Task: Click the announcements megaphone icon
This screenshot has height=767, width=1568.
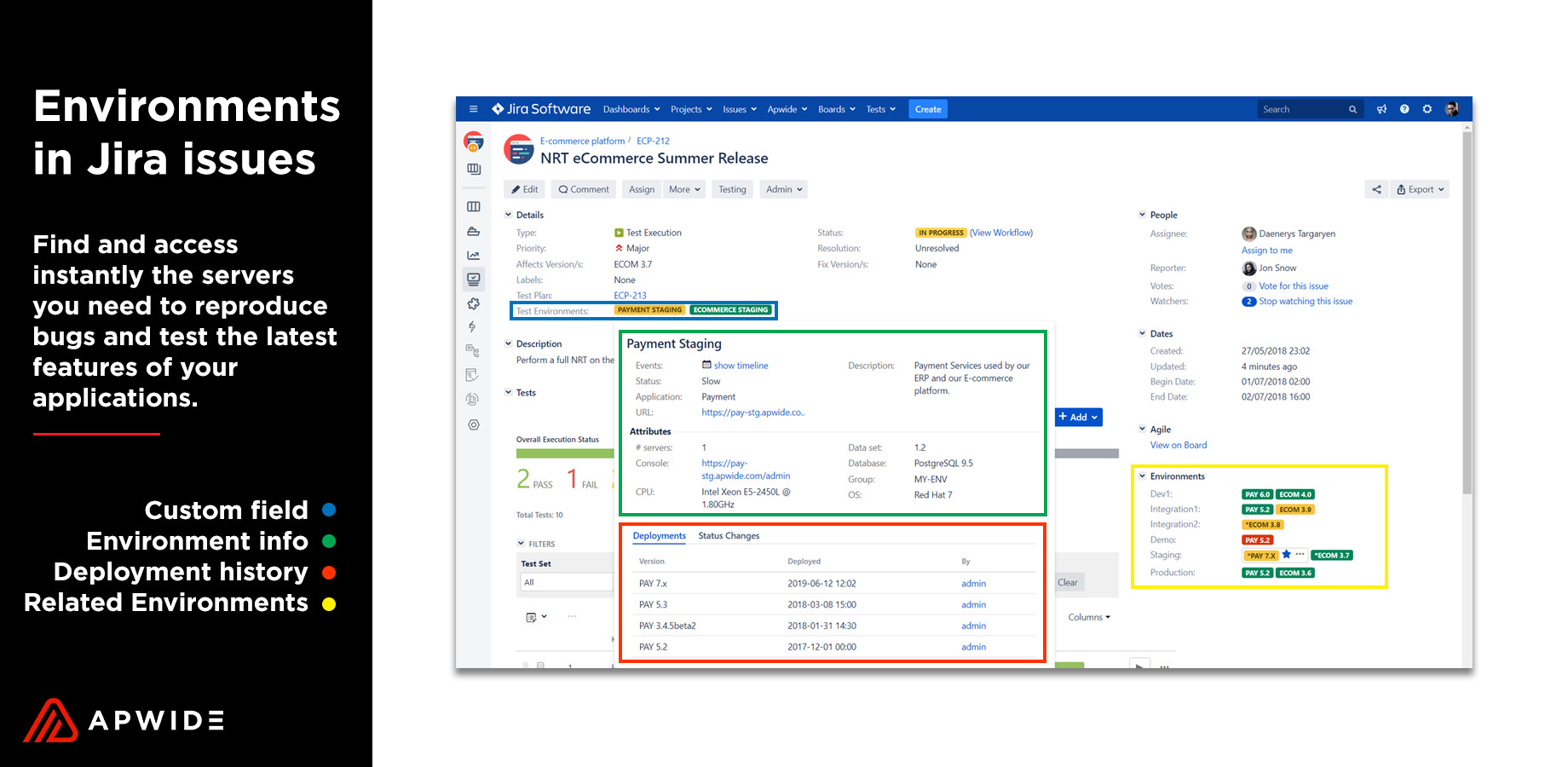Action: pyautogui.click(x=1381, y=109)
